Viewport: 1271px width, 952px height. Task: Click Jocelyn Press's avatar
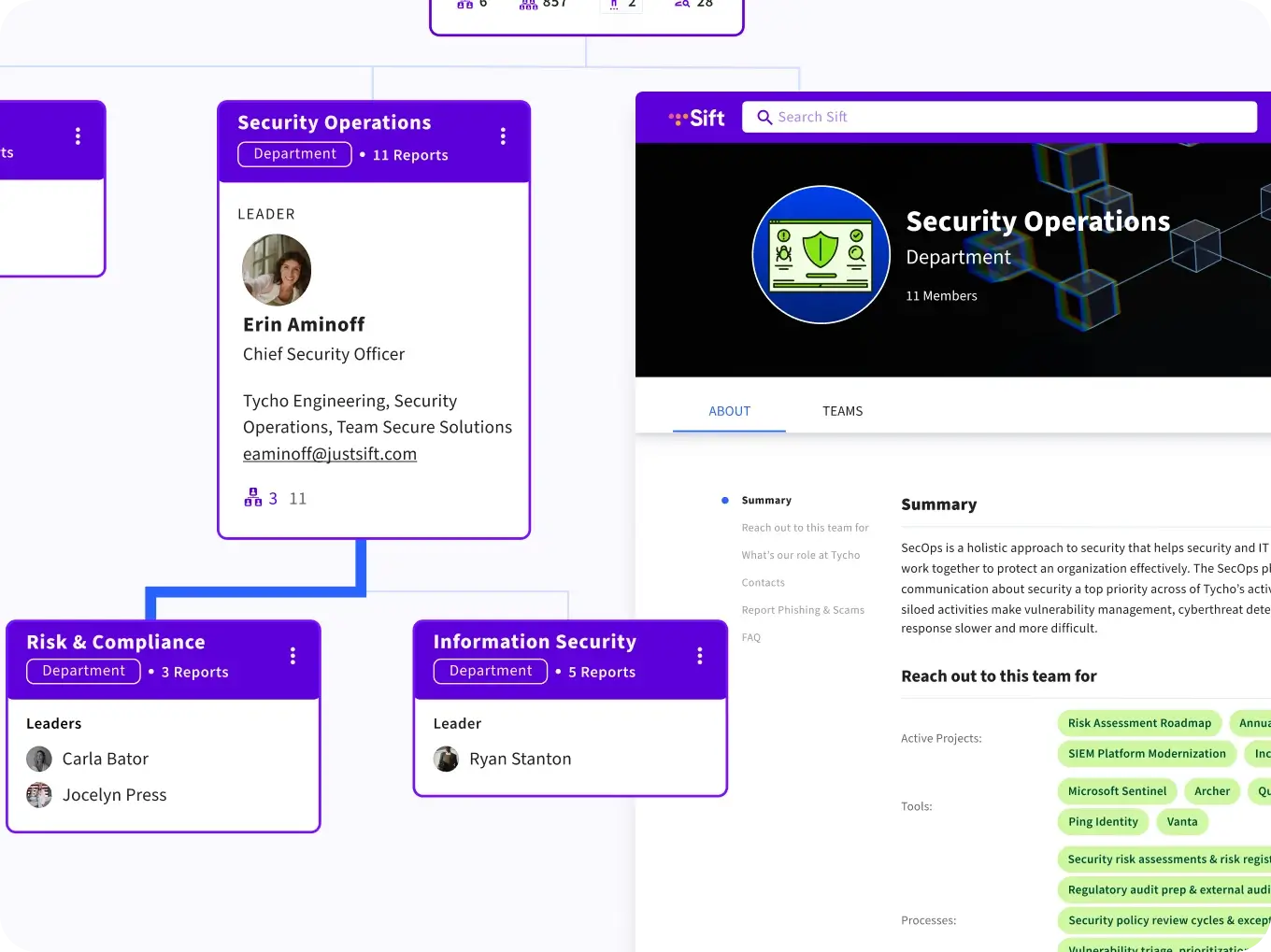[x=39, y=795]
